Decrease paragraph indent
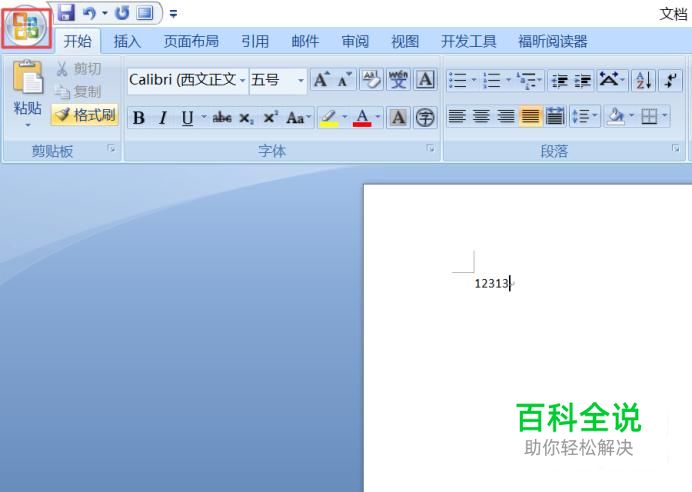 coord(560,81)
